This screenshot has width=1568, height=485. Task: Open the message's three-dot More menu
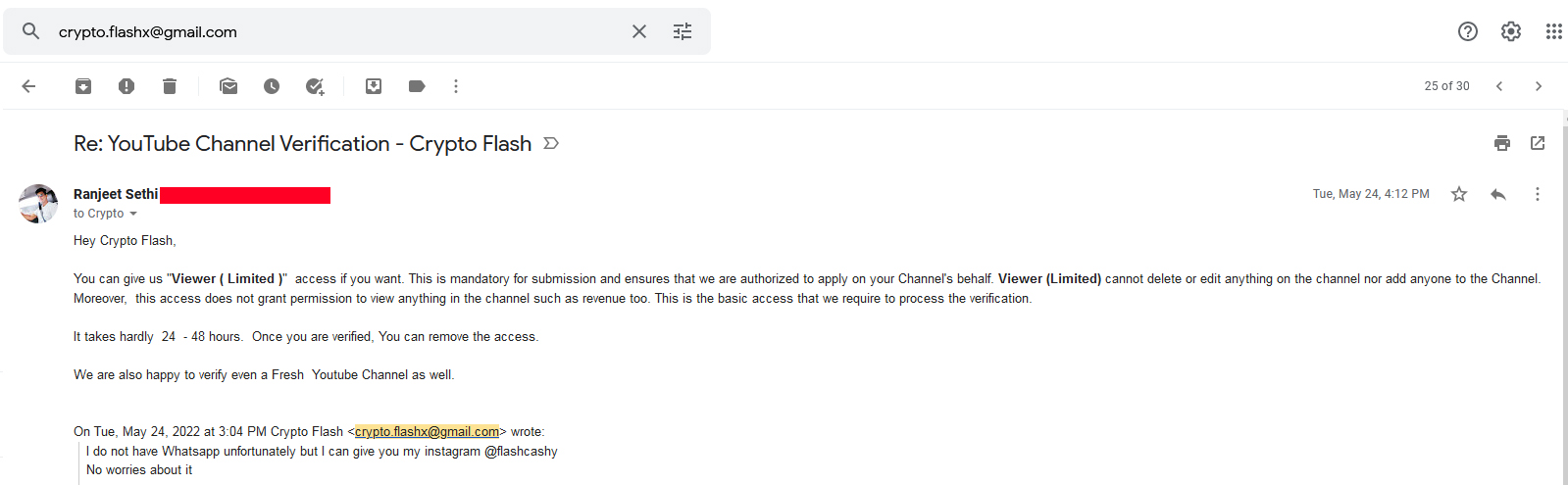1538,194
